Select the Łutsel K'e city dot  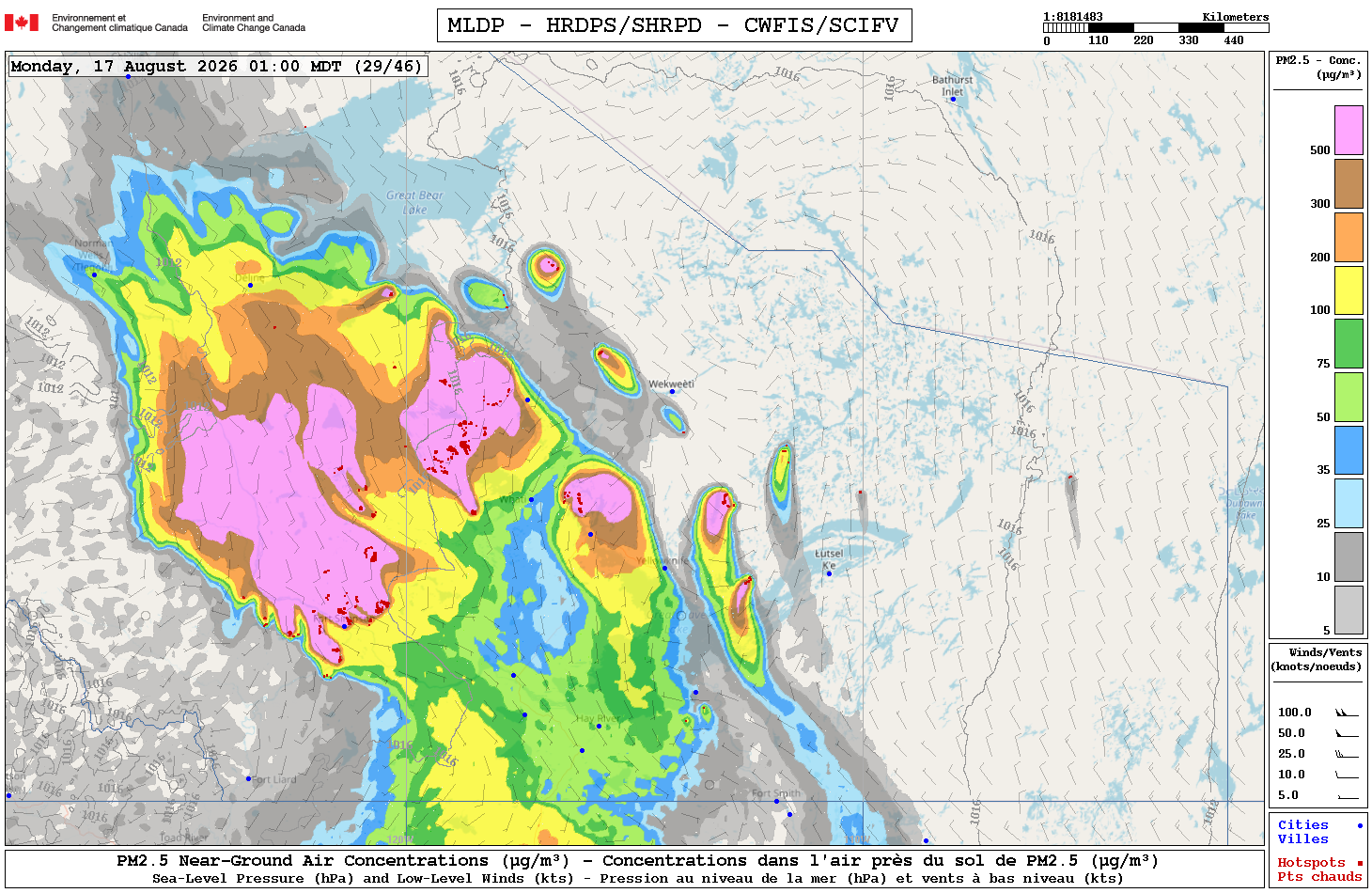pyautogui.click(x=829, y=573)
